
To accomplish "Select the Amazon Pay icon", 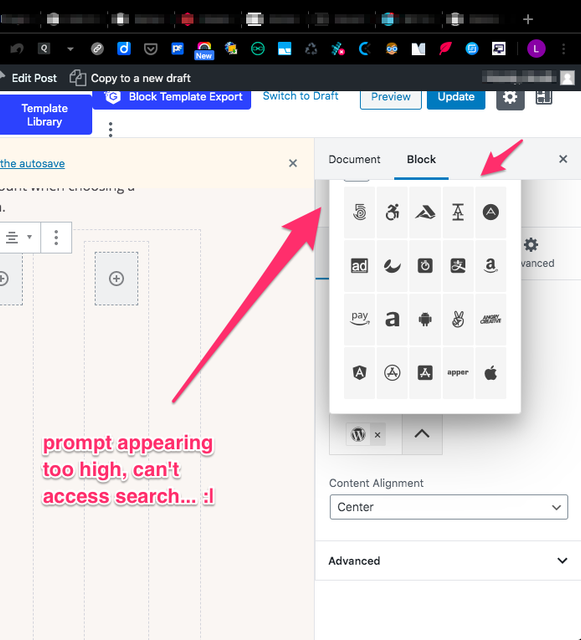I will (359, 319).
